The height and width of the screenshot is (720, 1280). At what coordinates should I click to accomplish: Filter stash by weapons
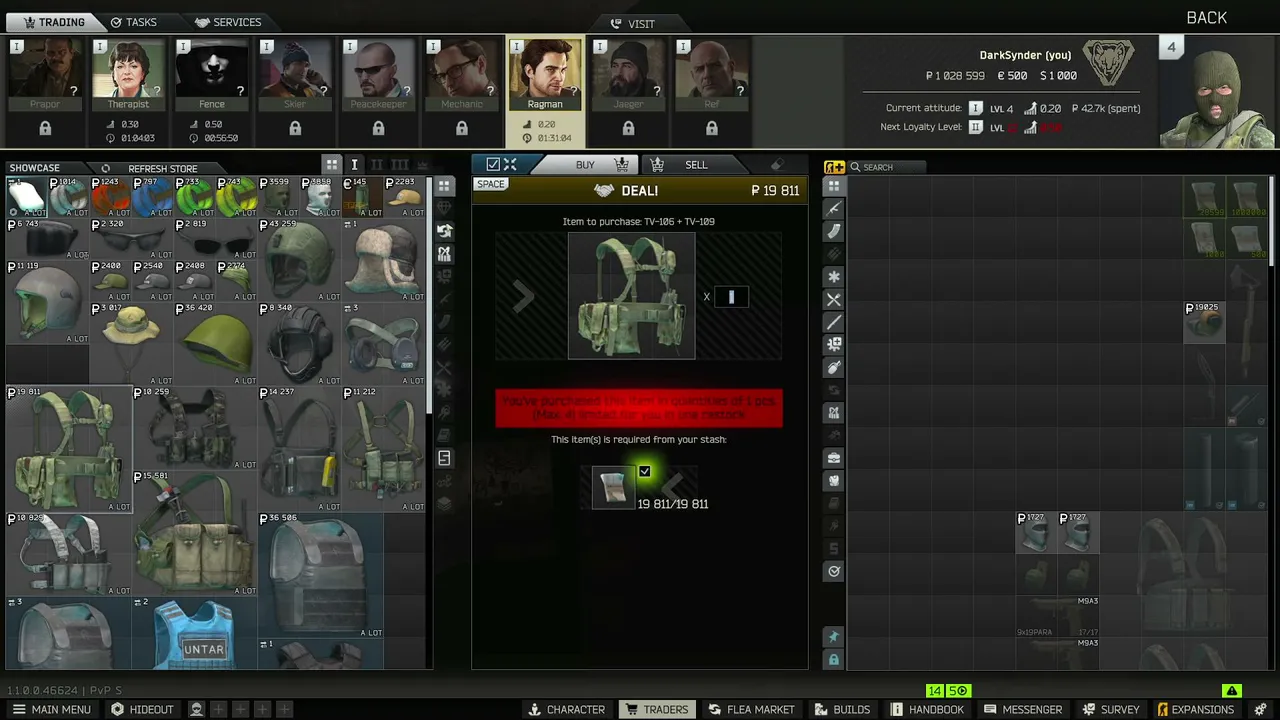coord(834,209)
